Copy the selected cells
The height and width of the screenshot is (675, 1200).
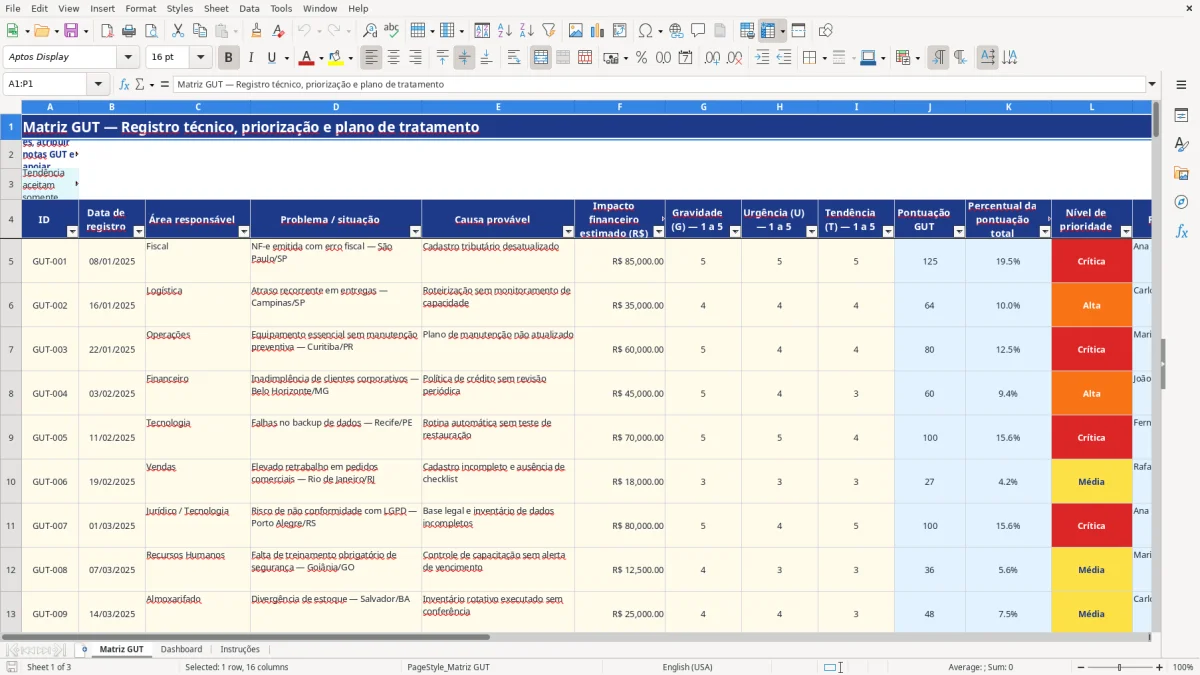tap(199, 31)
